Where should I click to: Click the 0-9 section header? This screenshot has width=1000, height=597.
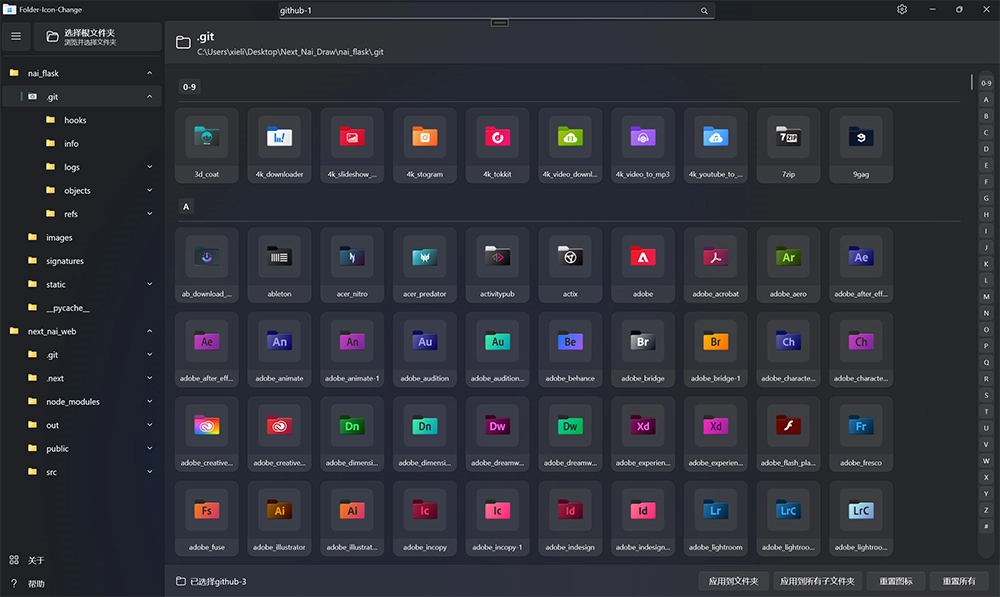[x=189, y=87]
